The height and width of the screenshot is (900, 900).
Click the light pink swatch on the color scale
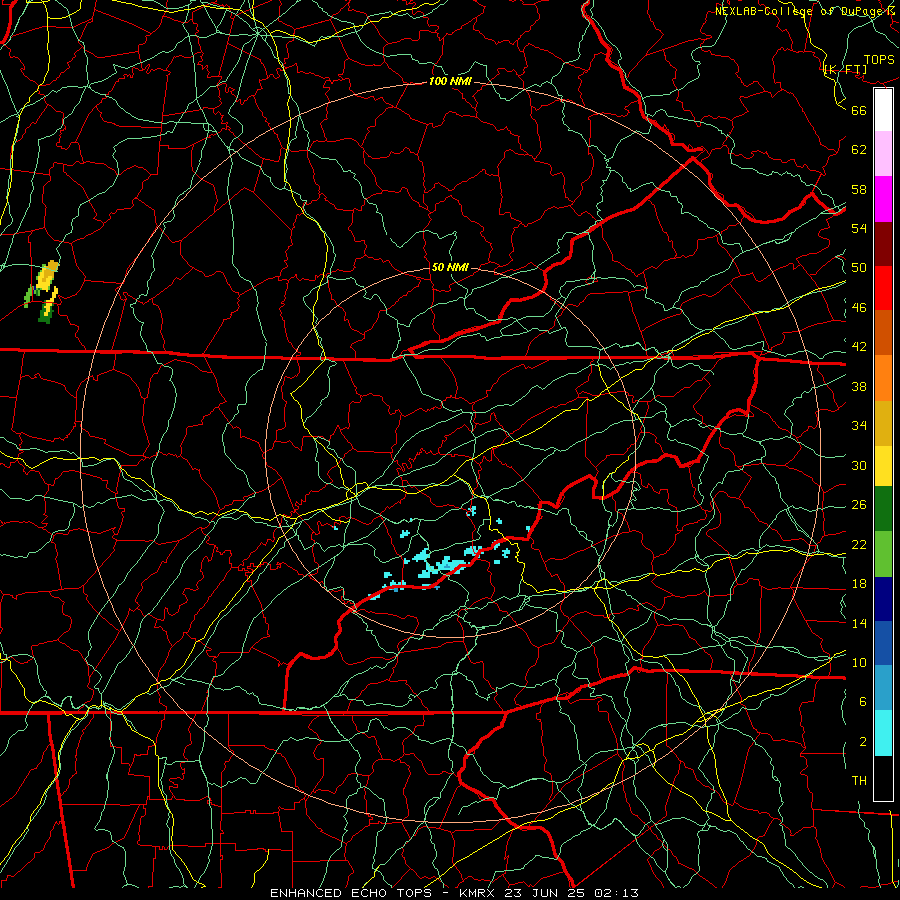[883, 154]
